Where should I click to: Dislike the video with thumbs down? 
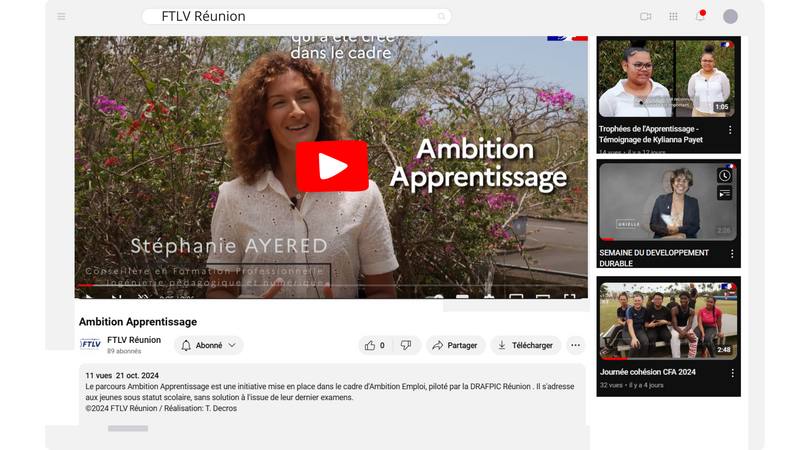(x=406, y=345)
